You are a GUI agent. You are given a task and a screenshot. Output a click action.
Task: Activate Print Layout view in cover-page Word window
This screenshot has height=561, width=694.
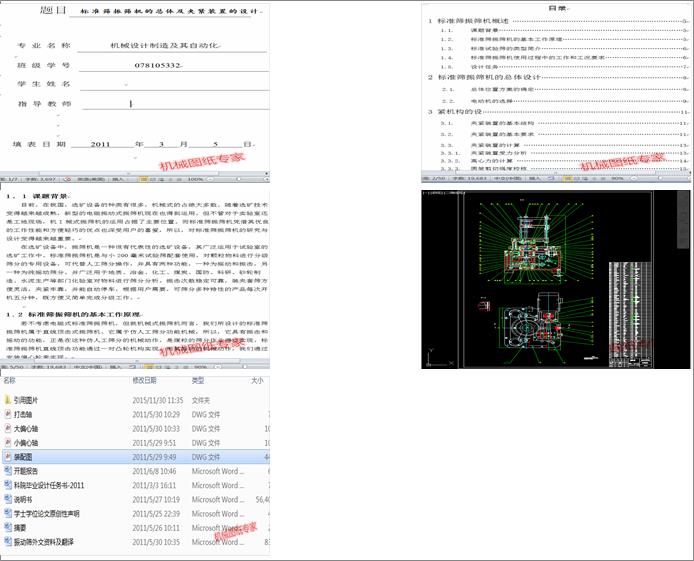point(143,179)
